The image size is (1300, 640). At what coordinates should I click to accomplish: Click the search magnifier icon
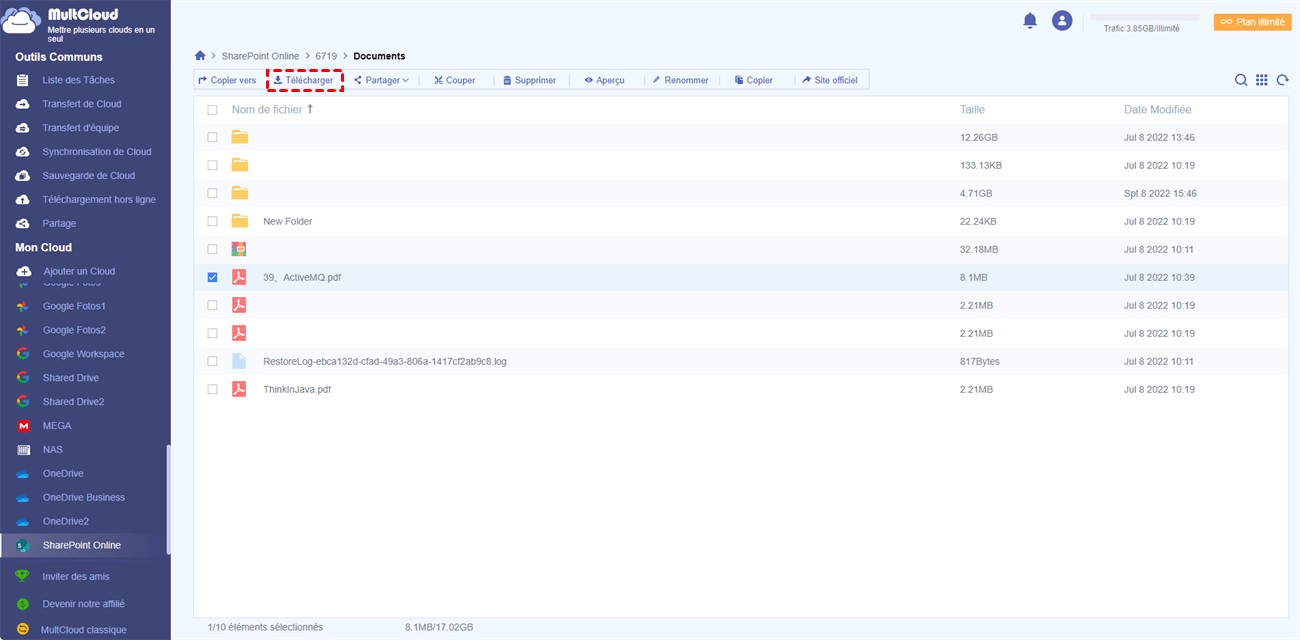pos(1241,80)
